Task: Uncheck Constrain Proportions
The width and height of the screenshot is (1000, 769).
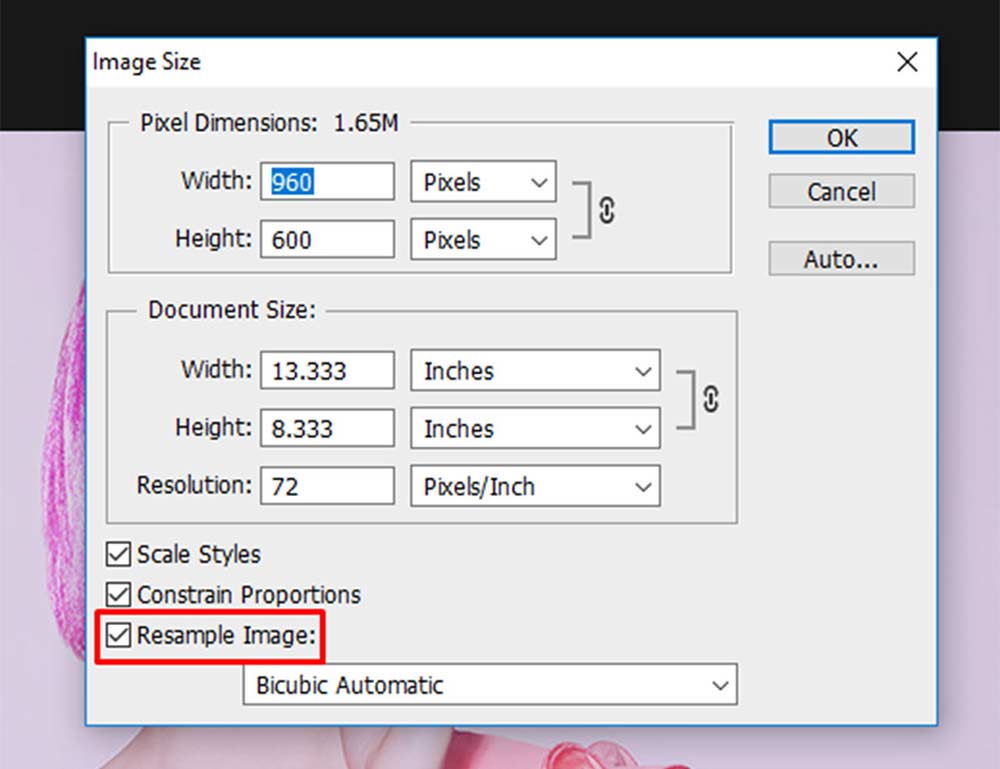Action: [119, 594]
